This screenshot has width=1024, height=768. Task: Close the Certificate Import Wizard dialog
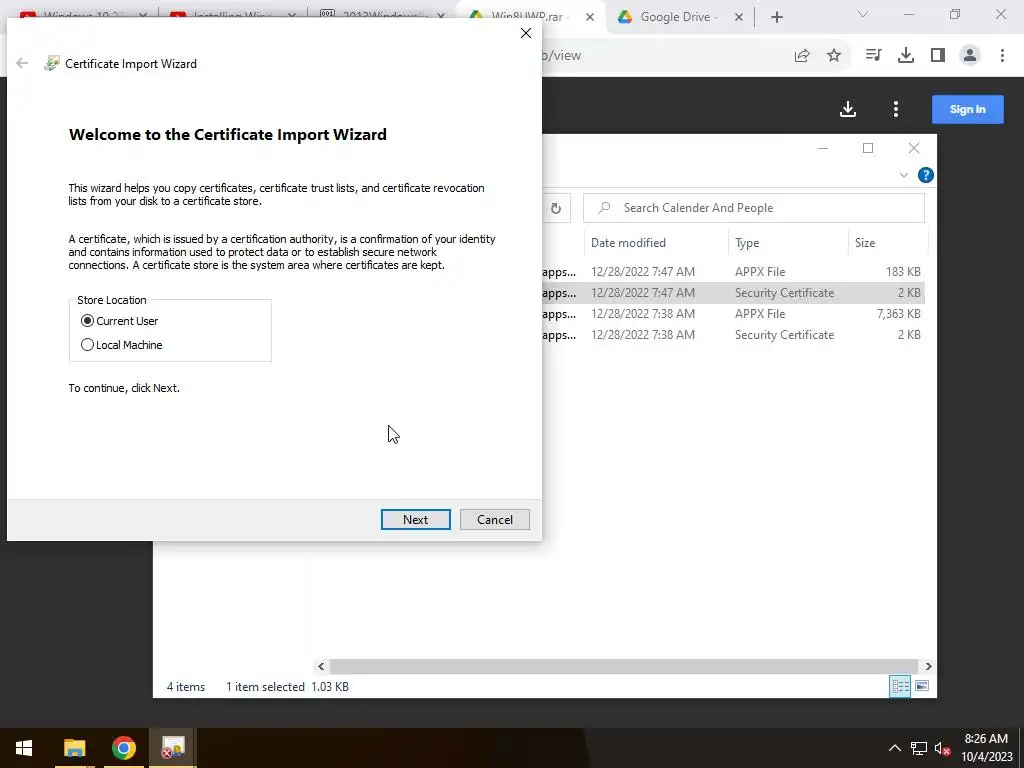point(526,33)
